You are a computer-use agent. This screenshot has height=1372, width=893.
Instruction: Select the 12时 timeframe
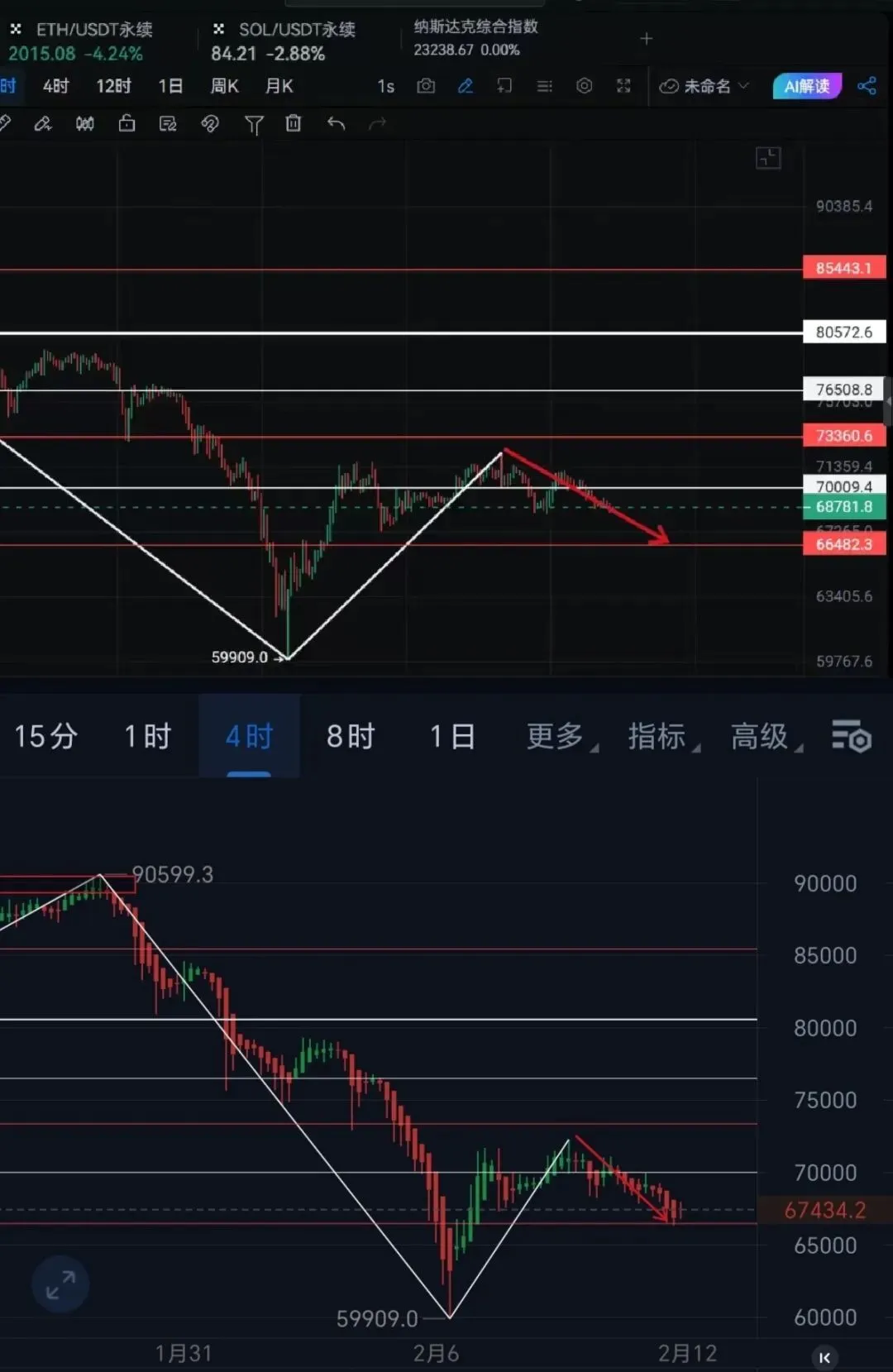coord(113,86)
